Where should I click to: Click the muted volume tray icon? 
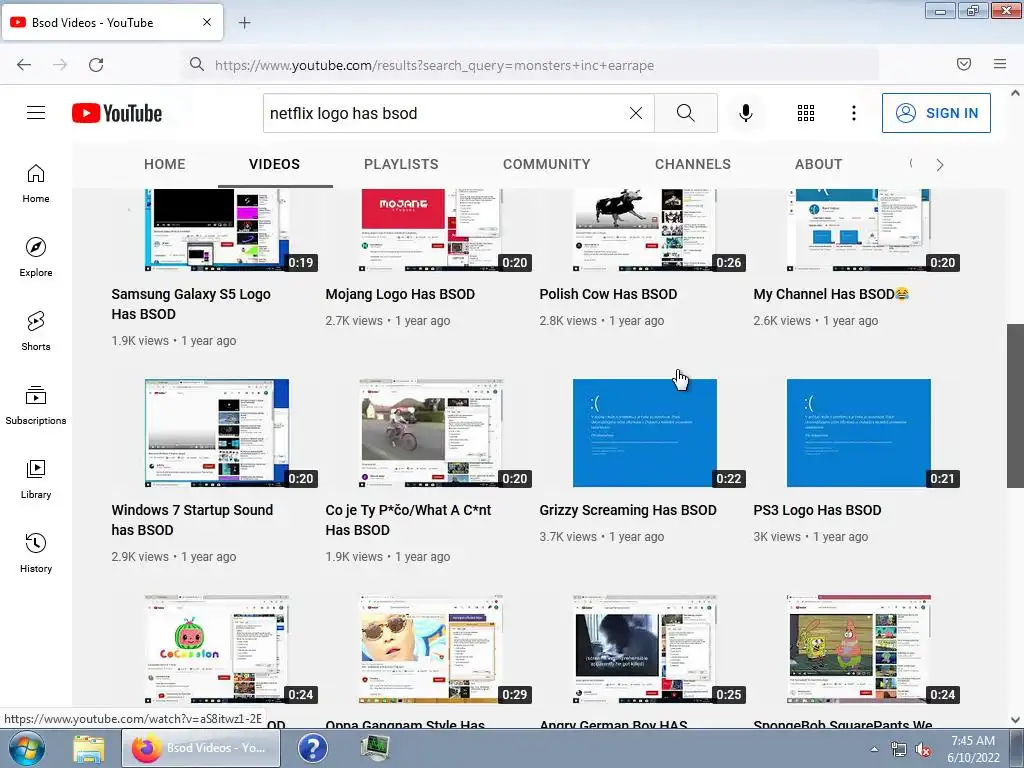point(923,750)
